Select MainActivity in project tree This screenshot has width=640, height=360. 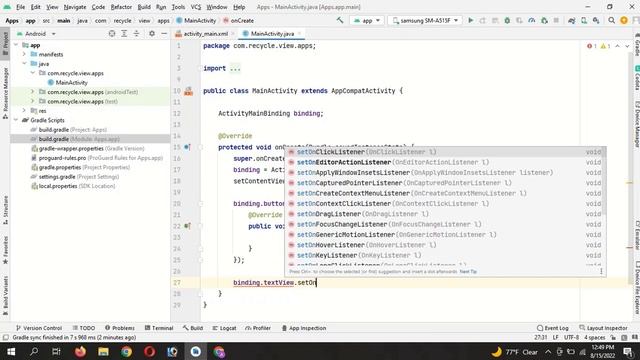68,82
